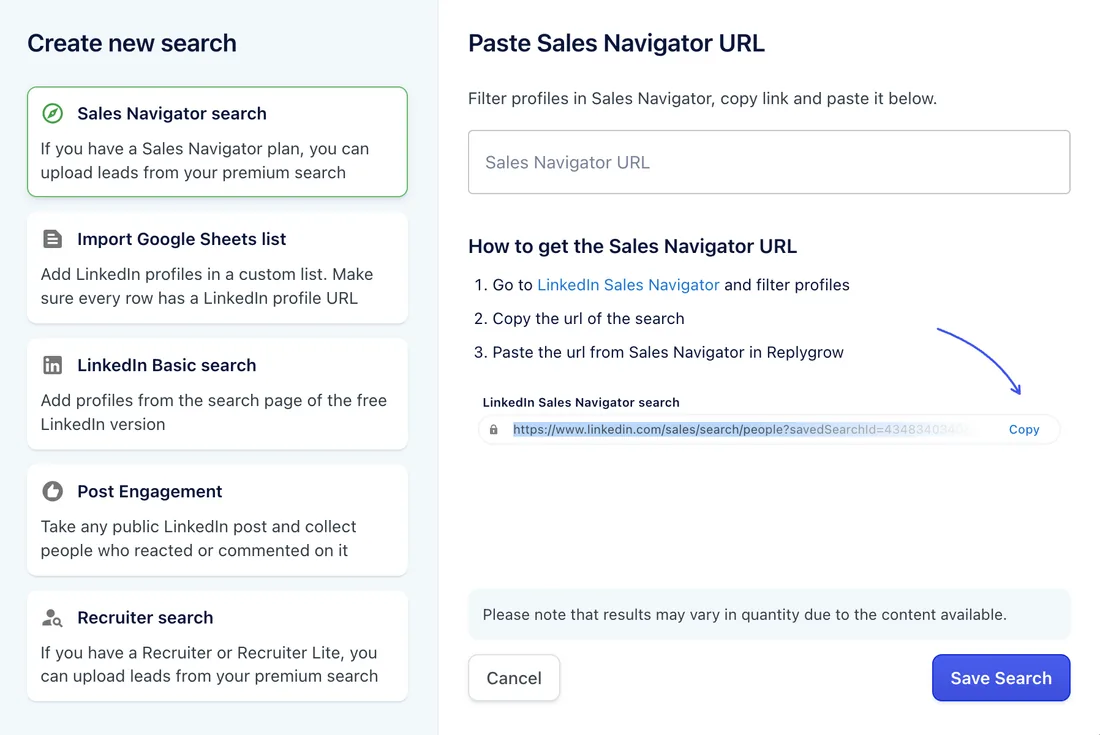
Task: Click the thumbs-up icon of Post Engagement
Action: (53, 491)
